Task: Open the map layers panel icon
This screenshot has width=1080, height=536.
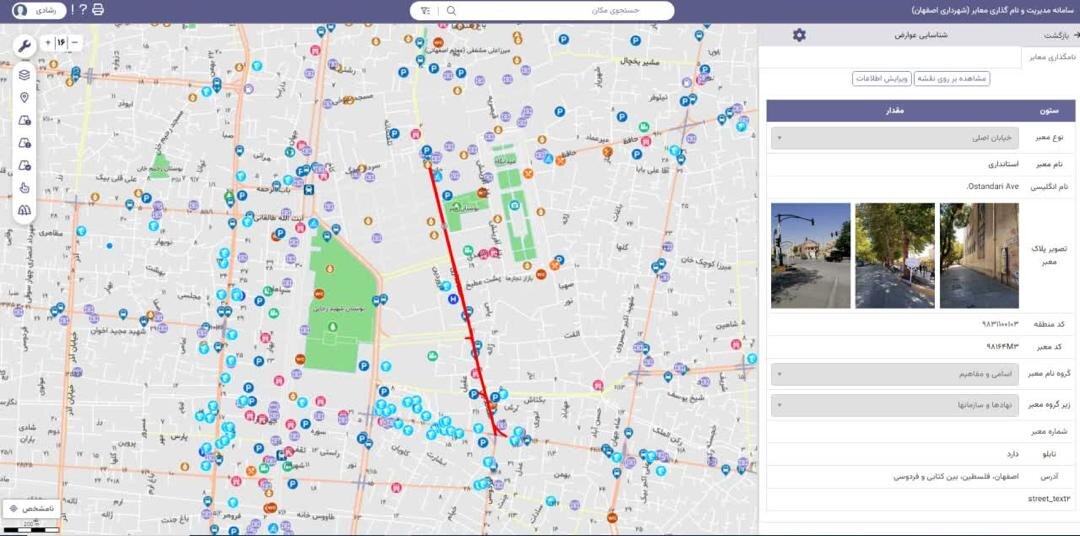Action: [24, 74]
